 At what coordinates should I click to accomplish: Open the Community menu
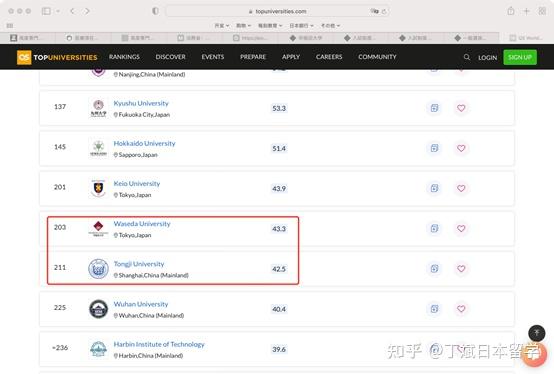pyautogui.click(x=377, y=57)
